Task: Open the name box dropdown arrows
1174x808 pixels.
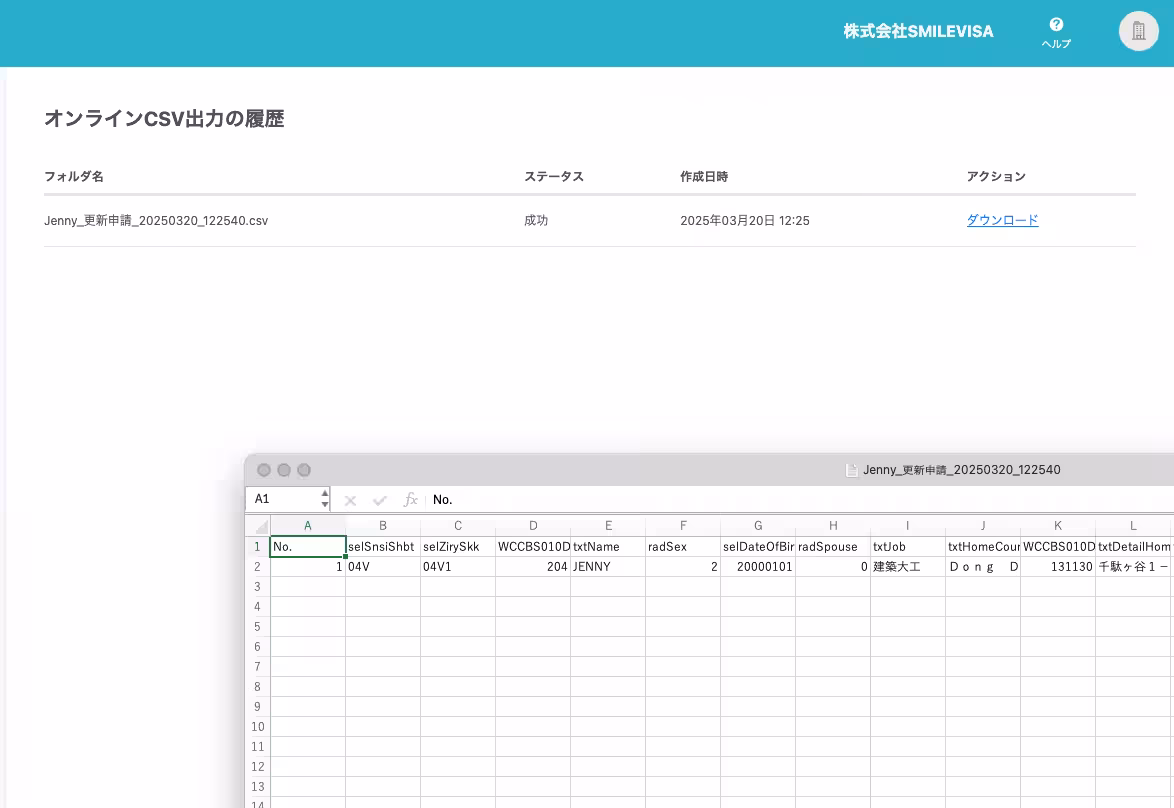Action: click(325, 499)
